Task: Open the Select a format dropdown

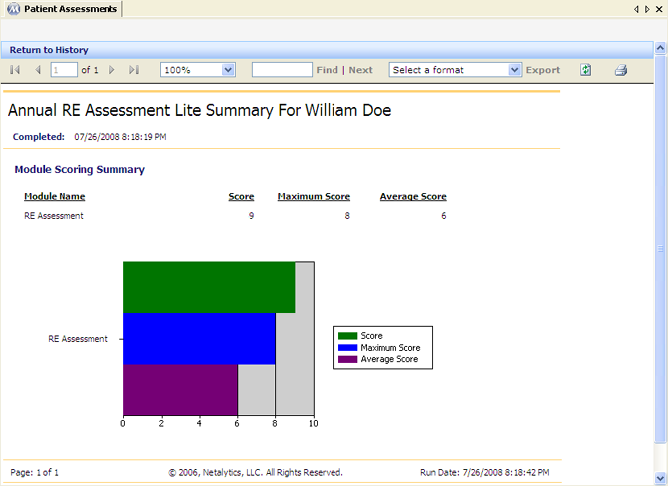Action: (x=515, y=70)
